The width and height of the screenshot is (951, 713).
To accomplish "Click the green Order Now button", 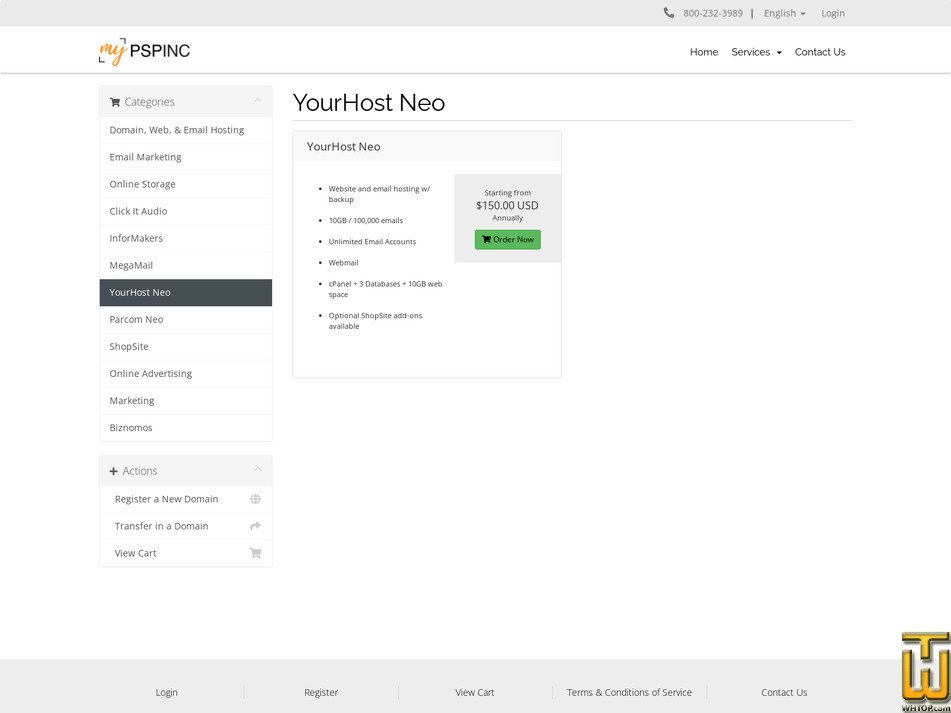I will pos(508,239).
